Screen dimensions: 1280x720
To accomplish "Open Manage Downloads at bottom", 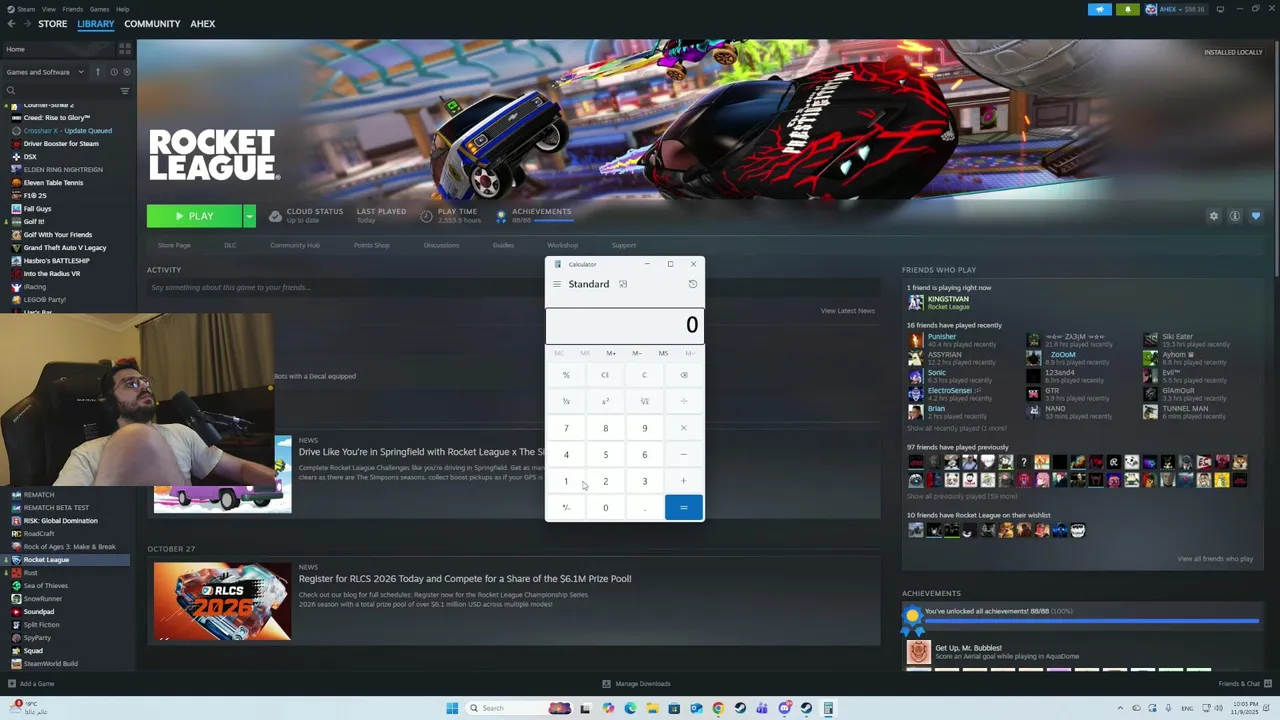I will tap(636, 684).
